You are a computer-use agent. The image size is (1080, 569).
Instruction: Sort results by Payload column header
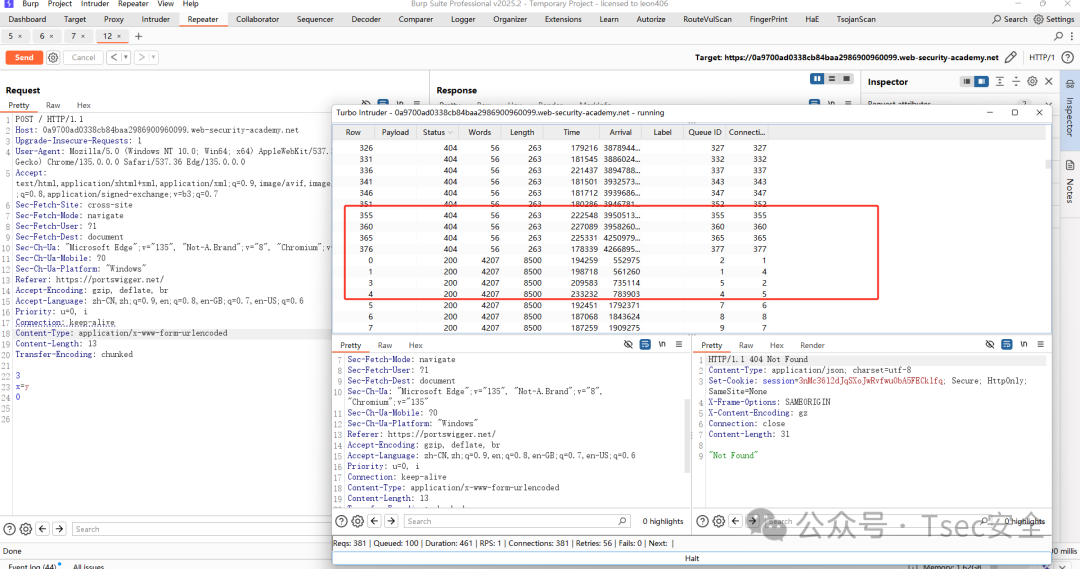coord(395,132)
